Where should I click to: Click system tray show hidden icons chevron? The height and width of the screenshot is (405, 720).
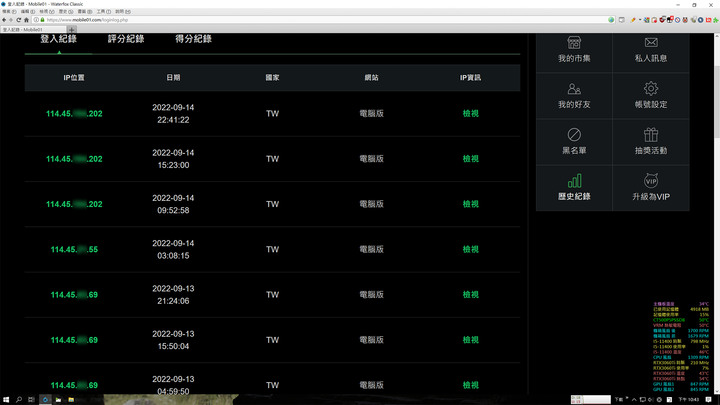click(x=634, y=399)
